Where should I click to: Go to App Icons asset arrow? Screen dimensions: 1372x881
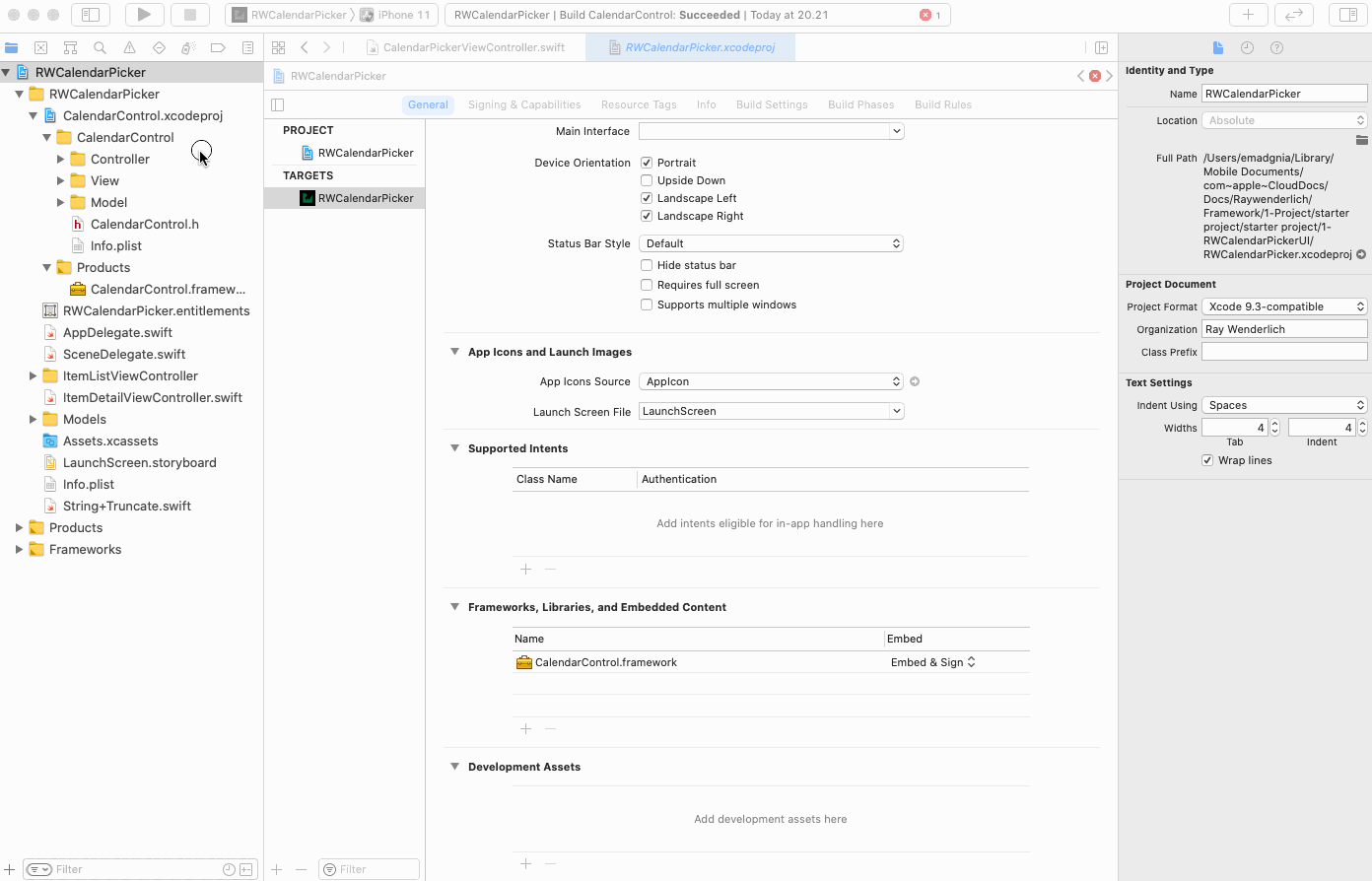click(x=915, y=381)
